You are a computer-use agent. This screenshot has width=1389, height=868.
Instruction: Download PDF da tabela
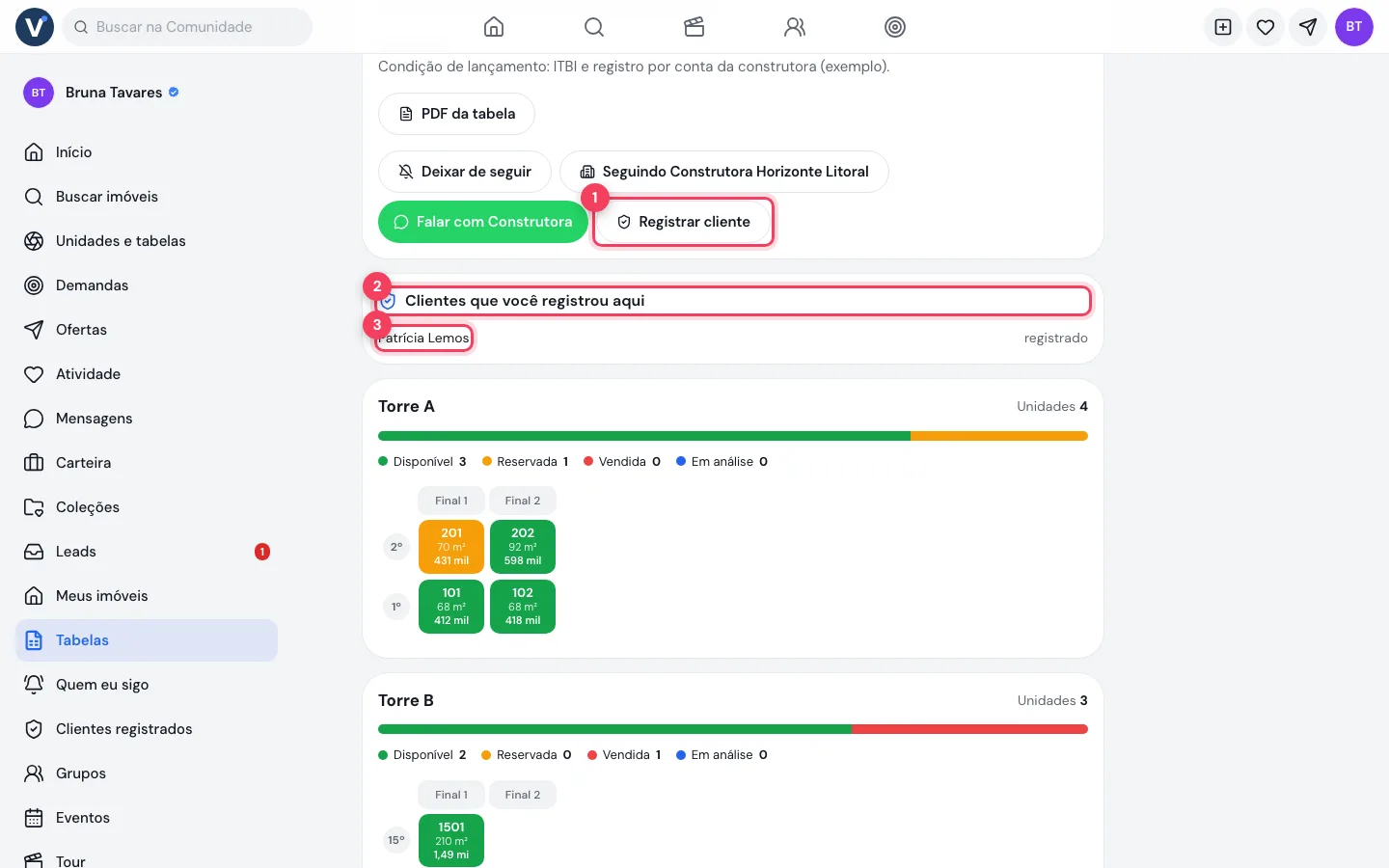(456, 114)
